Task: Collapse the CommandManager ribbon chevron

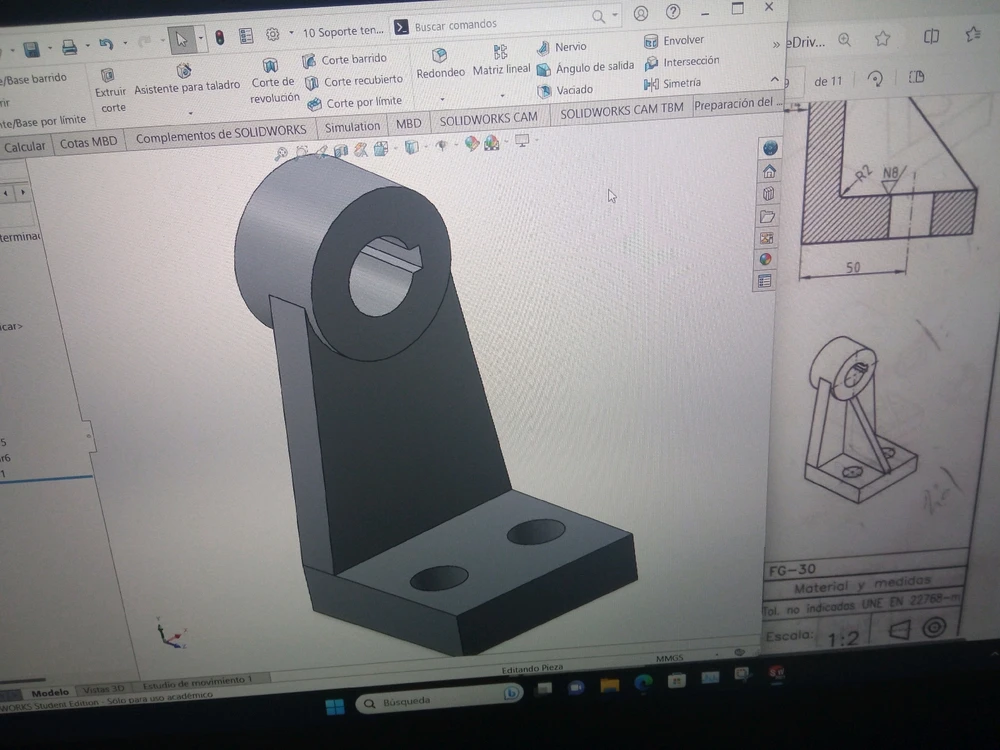Action: tap(774, 80)
